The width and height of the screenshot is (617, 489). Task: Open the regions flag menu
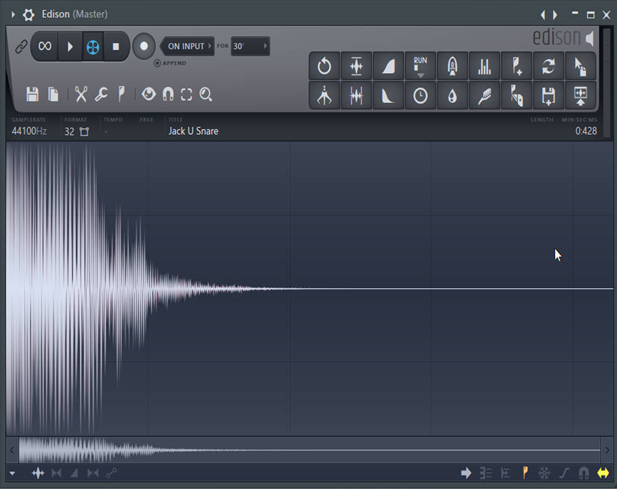pos(122,94)
